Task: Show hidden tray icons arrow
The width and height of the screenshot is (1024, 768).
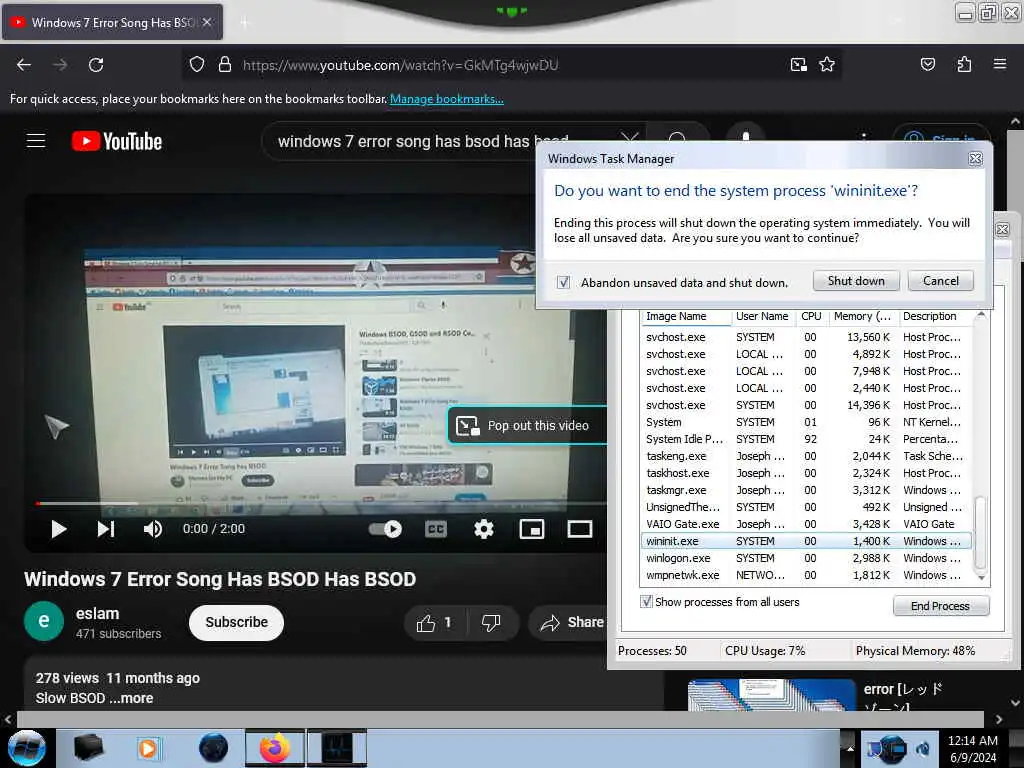Action: (x=850, y=749)
